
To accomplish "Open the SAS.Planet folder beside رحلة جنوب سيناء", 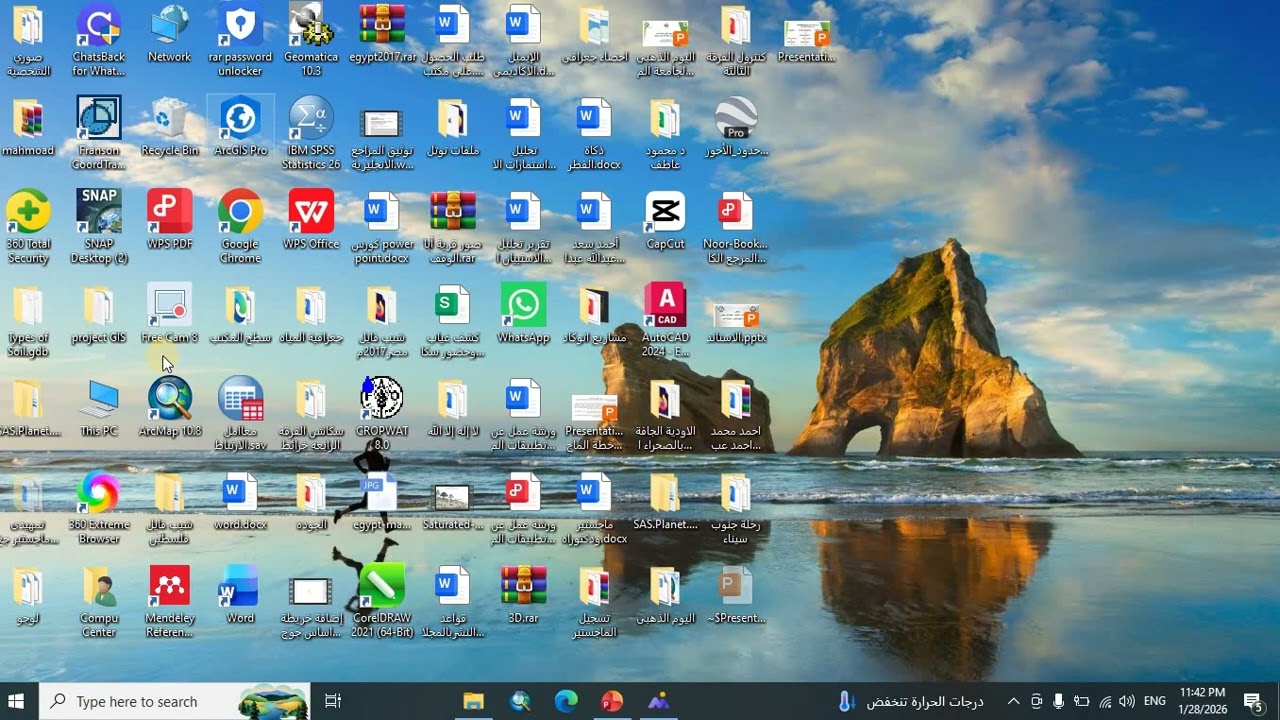I will (x=665, y=501).
